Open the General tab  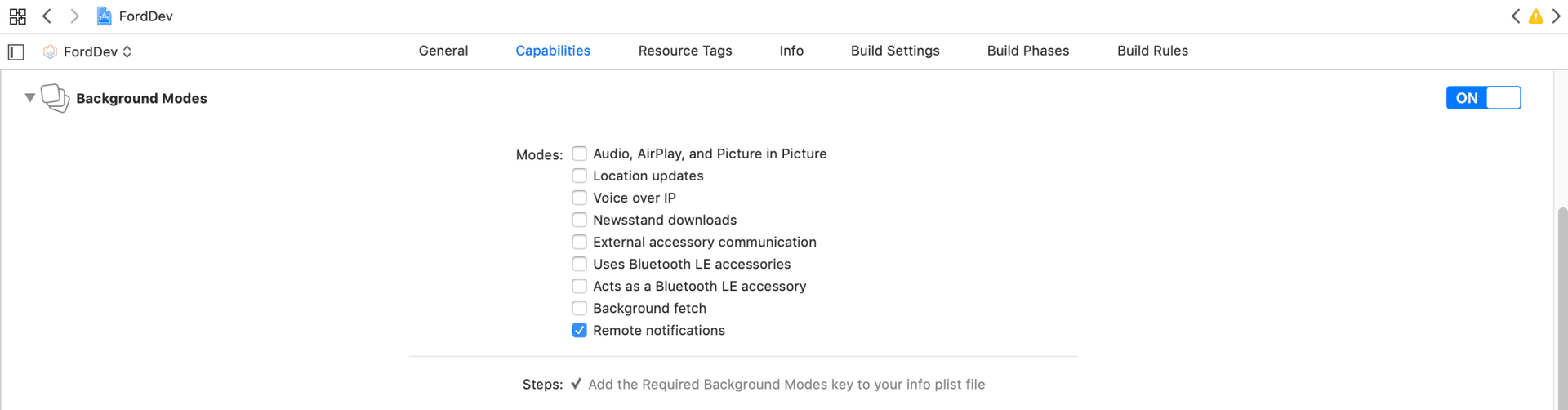point(443,51)
